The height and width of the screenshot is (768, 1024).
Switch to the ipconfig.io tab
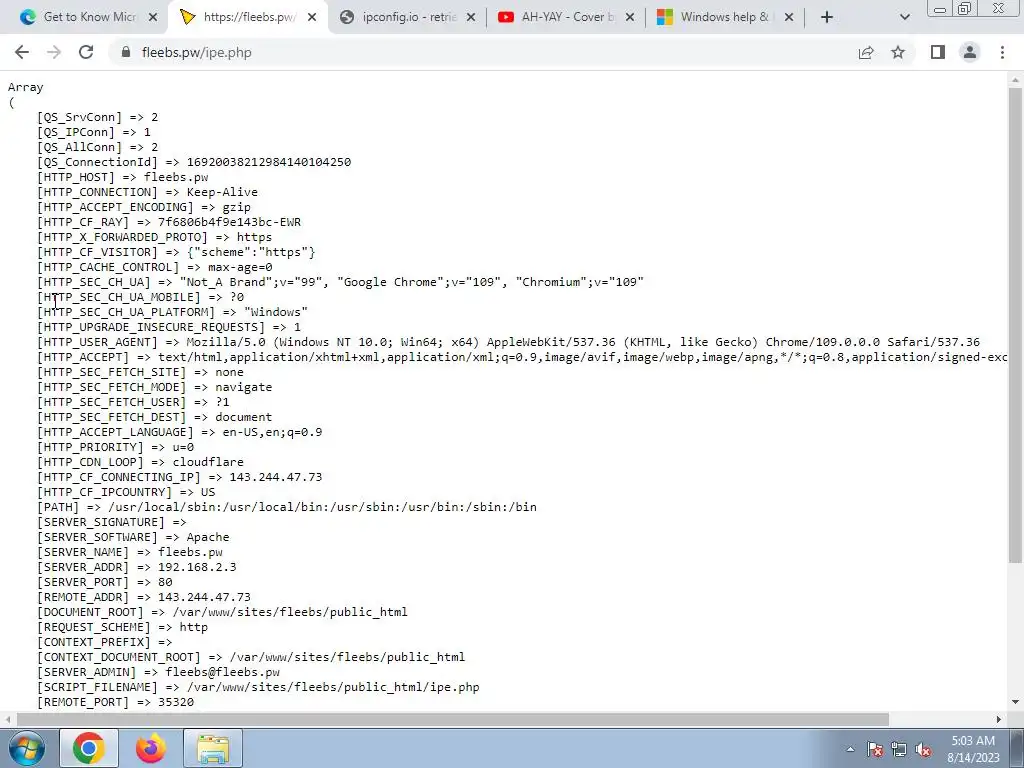(409, 17)
